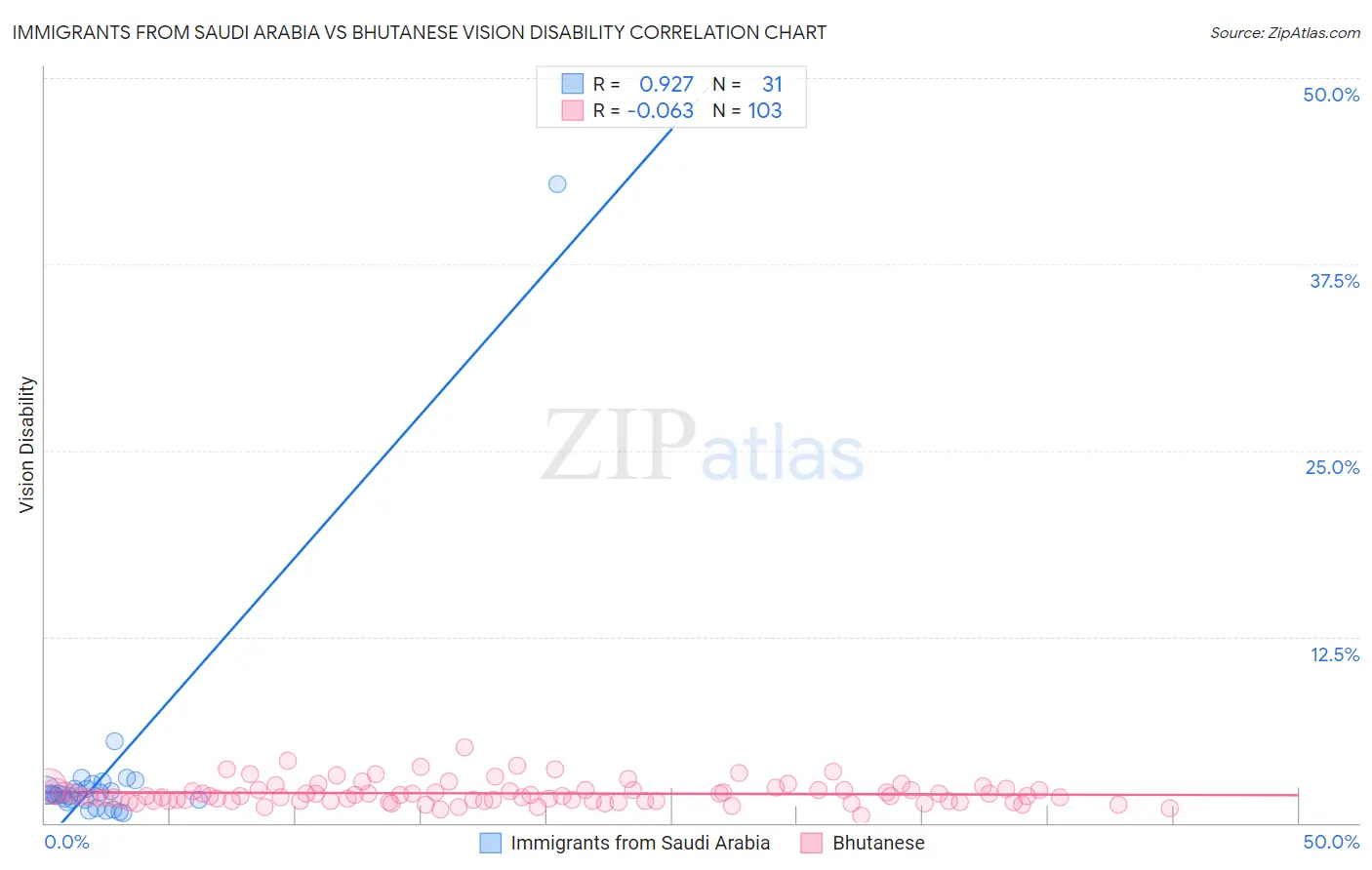
Task: Click the 50.0% y-axis tick label
Action: (x=1331, y=95)
